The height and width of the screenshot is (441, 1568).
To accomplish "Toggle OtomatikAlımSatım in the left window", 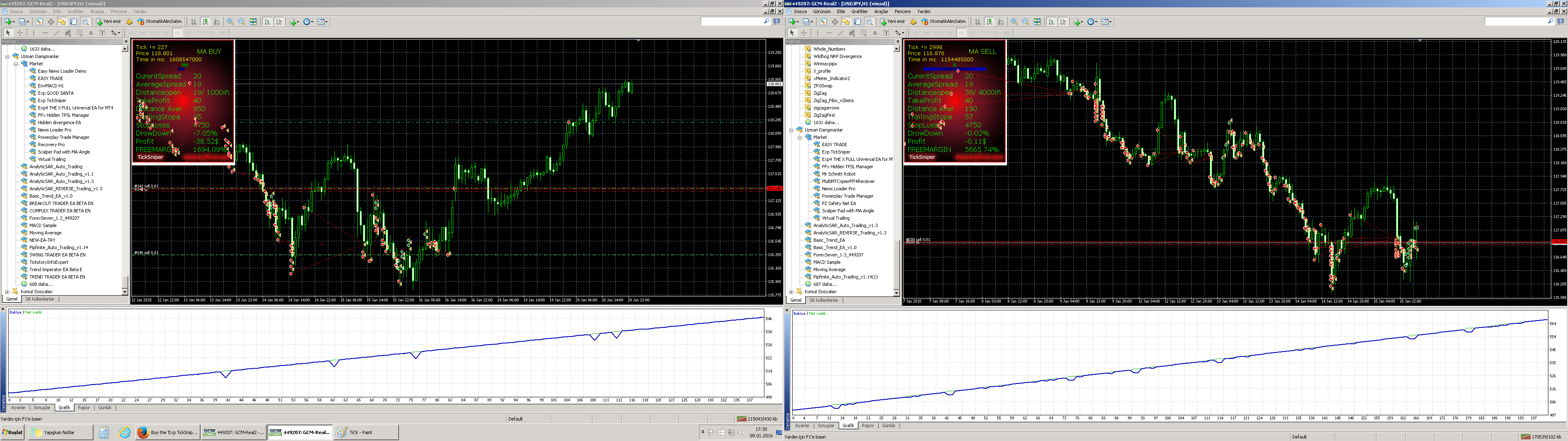I will click(160, 22).
